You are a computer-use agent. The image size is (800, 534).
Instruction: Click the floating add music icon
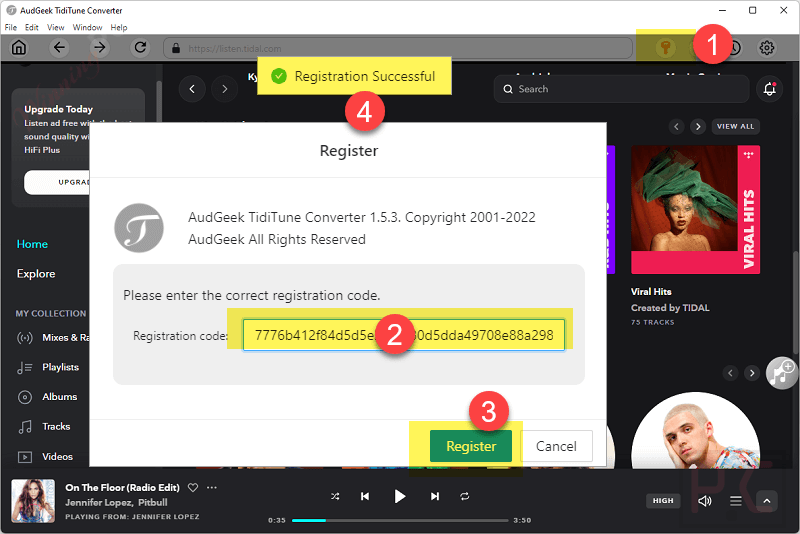(782, 373)
